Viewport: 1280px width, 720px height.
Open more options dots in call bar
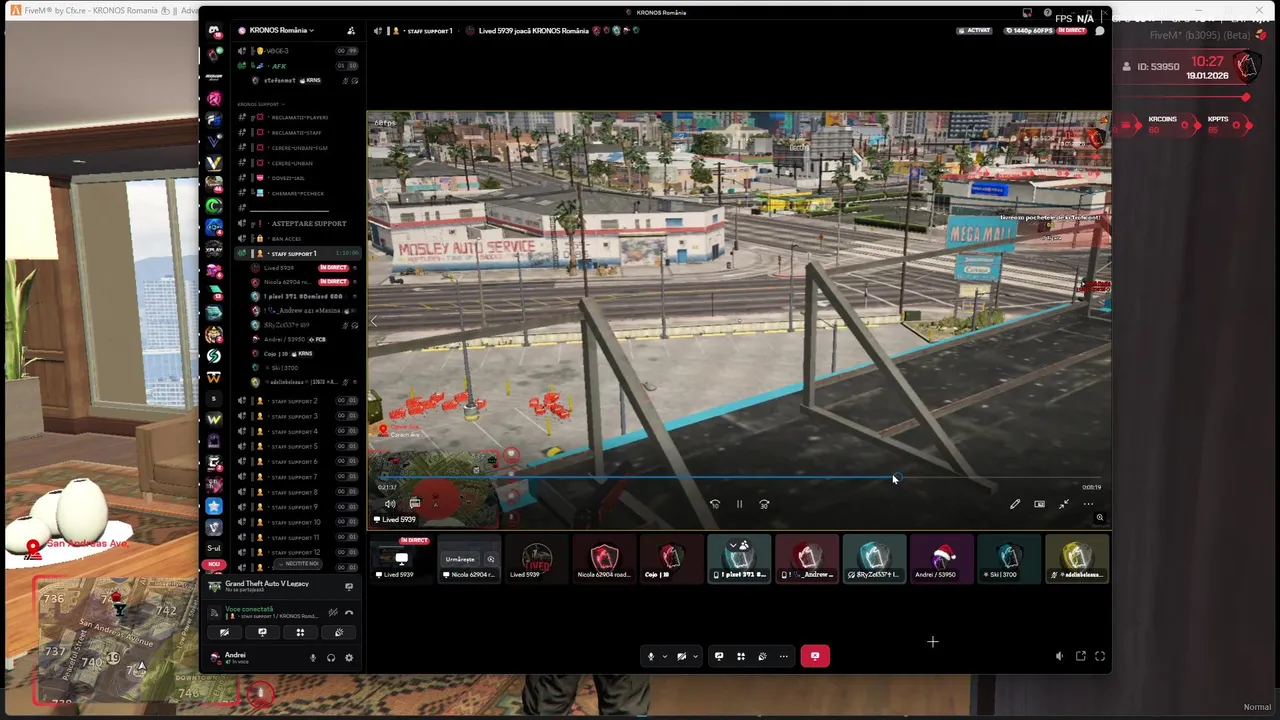pos(783,656)
